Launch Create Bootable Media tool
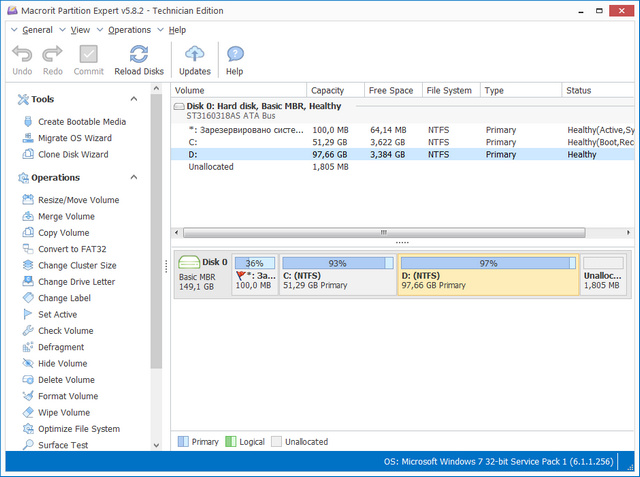 coord(79,122)
